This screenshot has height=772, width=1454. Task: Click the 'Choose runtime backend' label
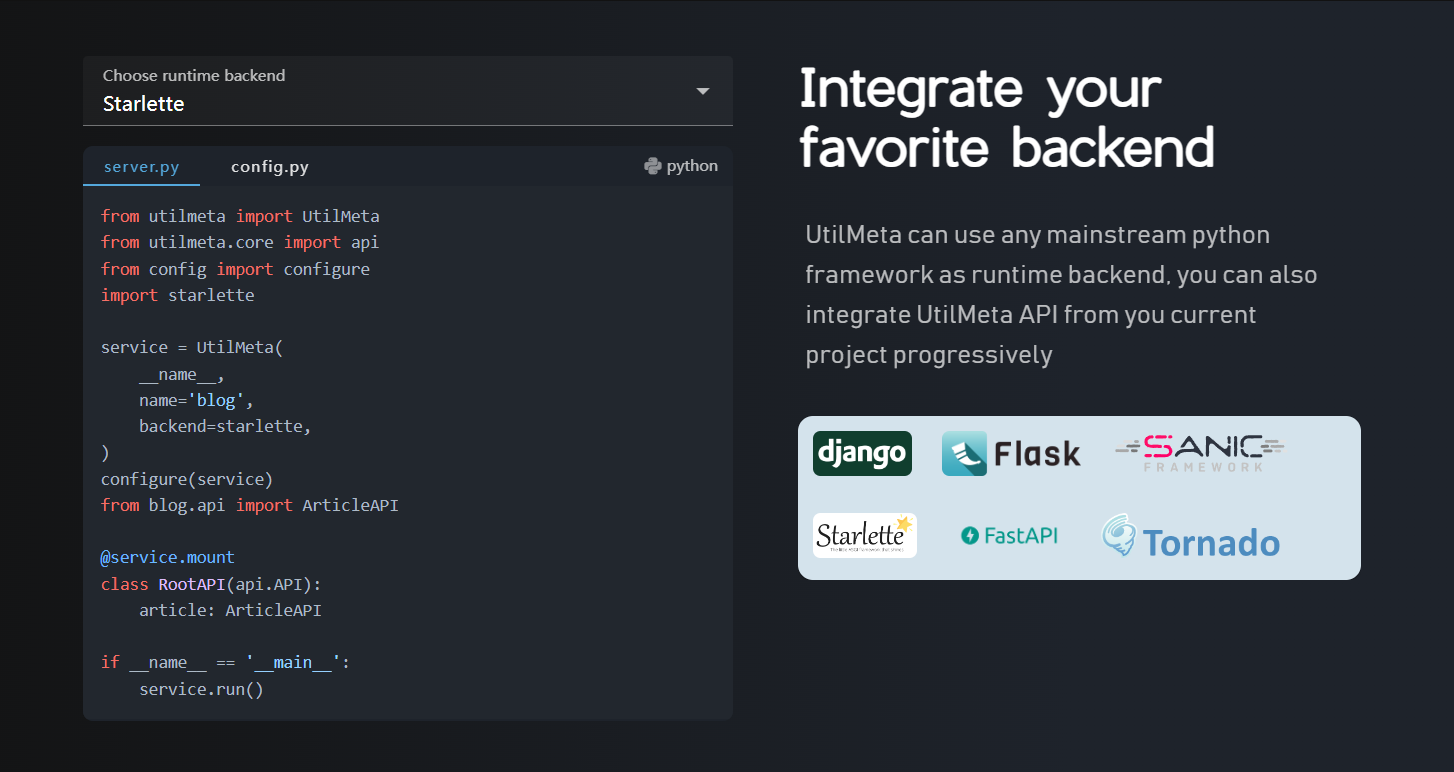point(194,75)
